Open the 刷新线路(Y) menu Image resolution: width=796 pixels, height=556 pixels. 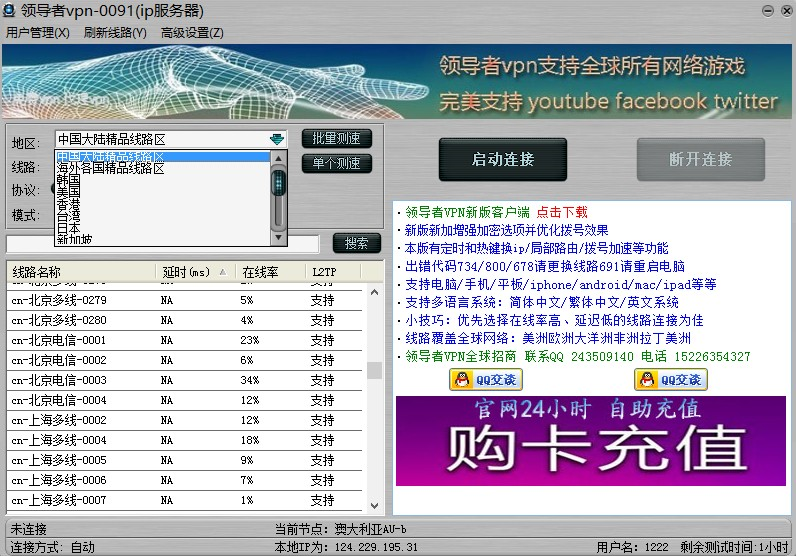tap(115, 32)
